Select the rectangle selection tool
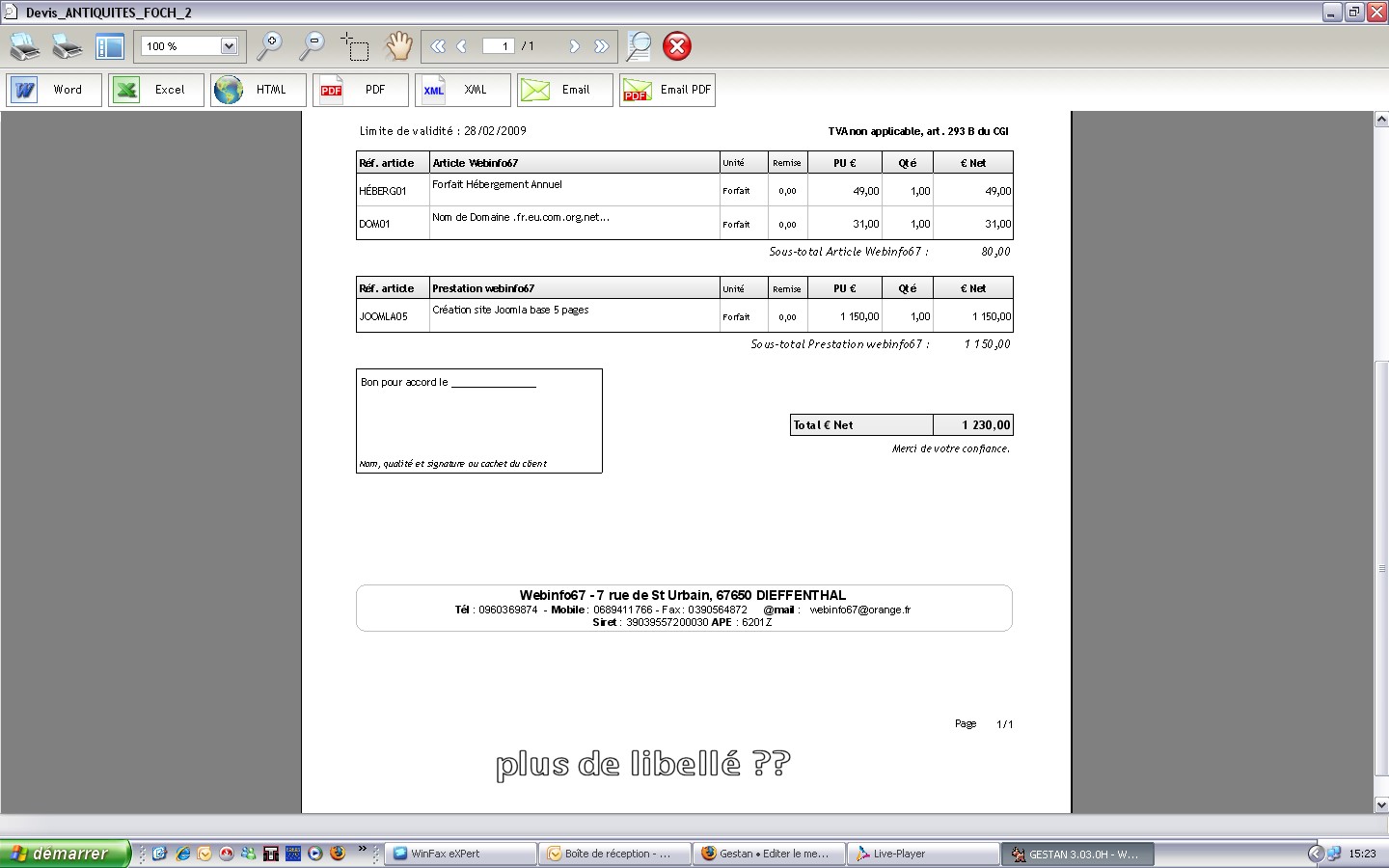The height and width of the screenshot is (868, 1389). point(355,46)
